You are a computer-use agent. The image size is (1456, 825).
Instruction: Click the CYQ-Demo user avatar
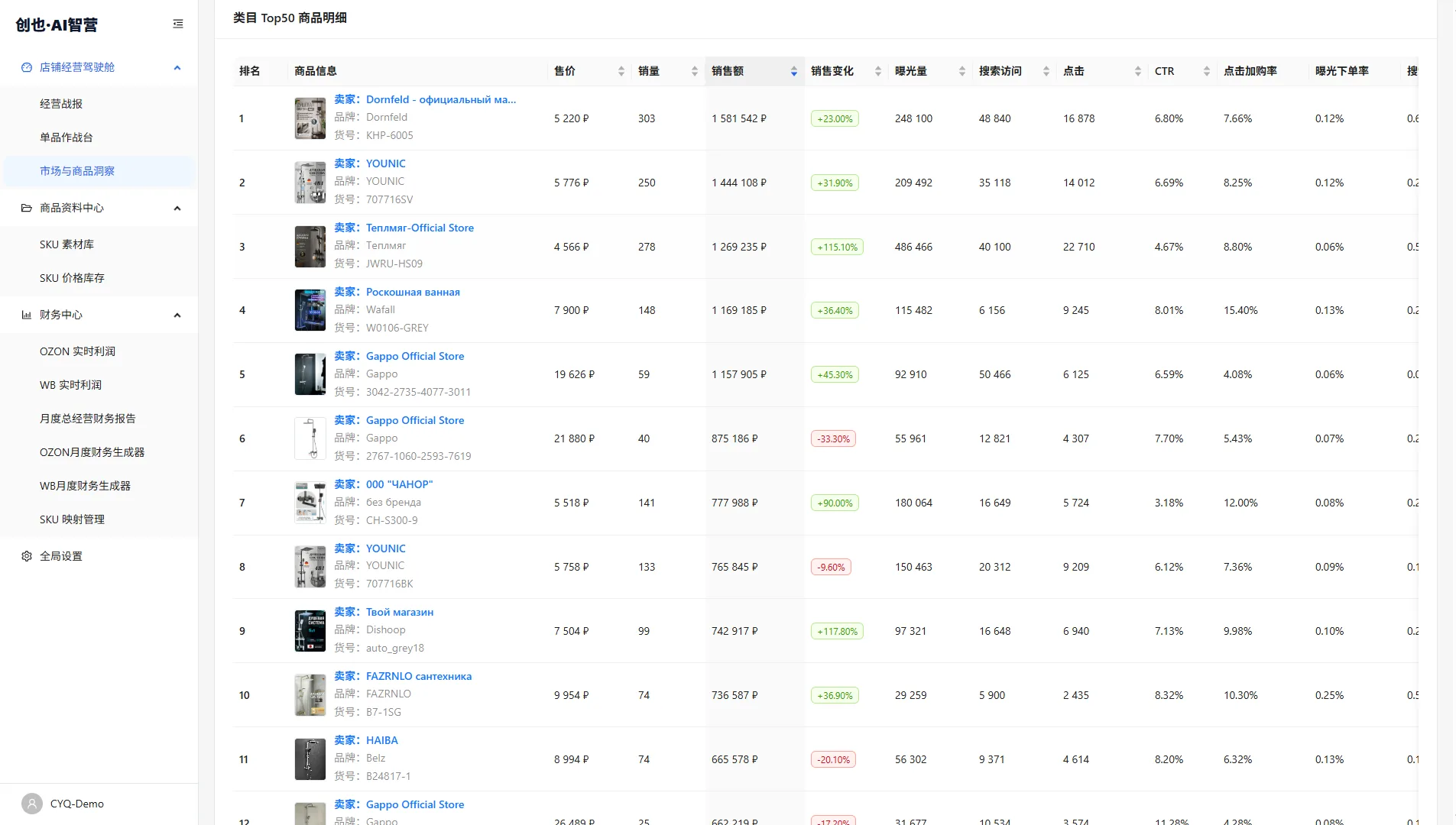point(32,804)
